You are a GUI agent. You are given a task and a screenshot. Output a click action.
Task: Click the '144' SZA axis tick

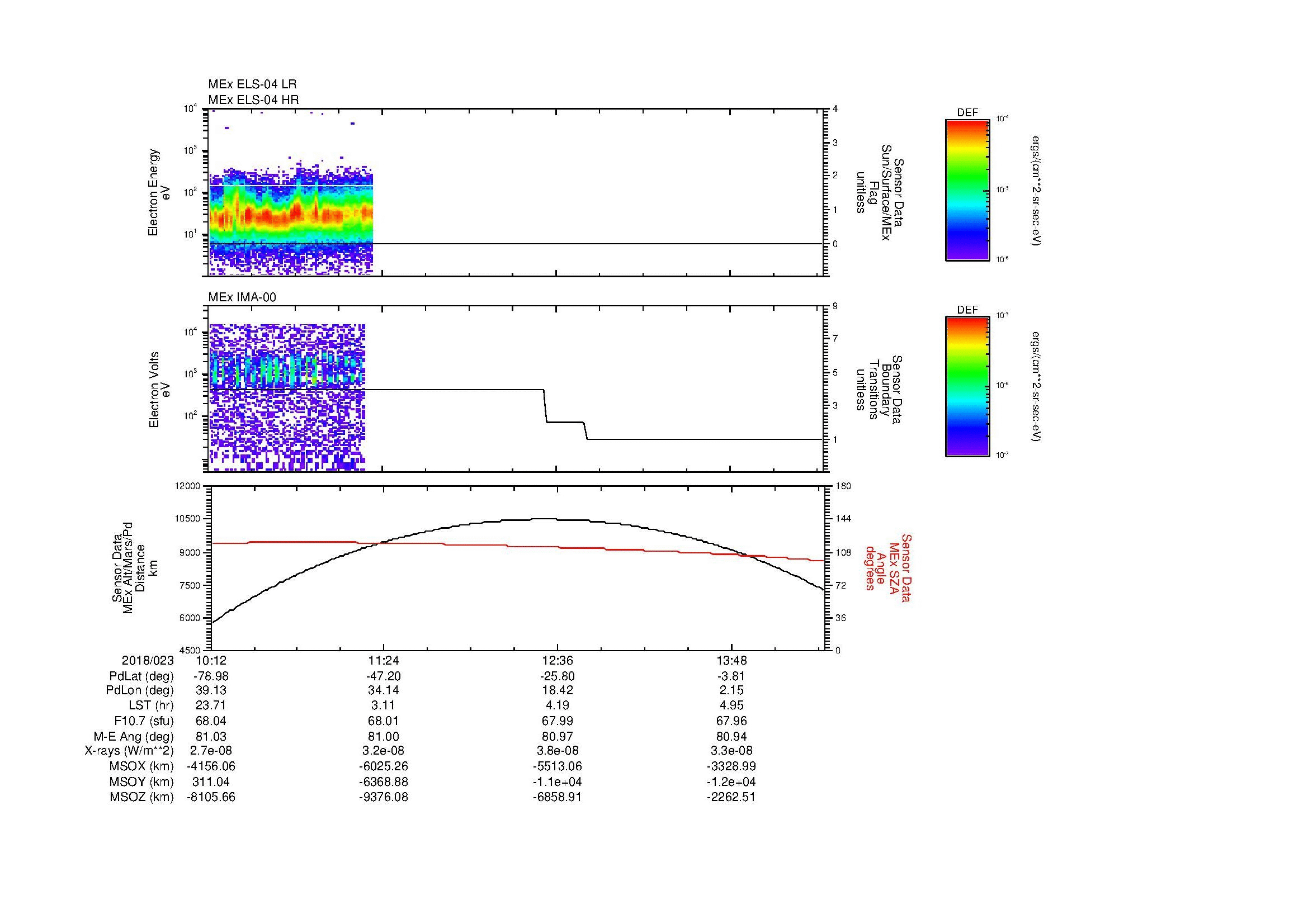tap(843, 519)
